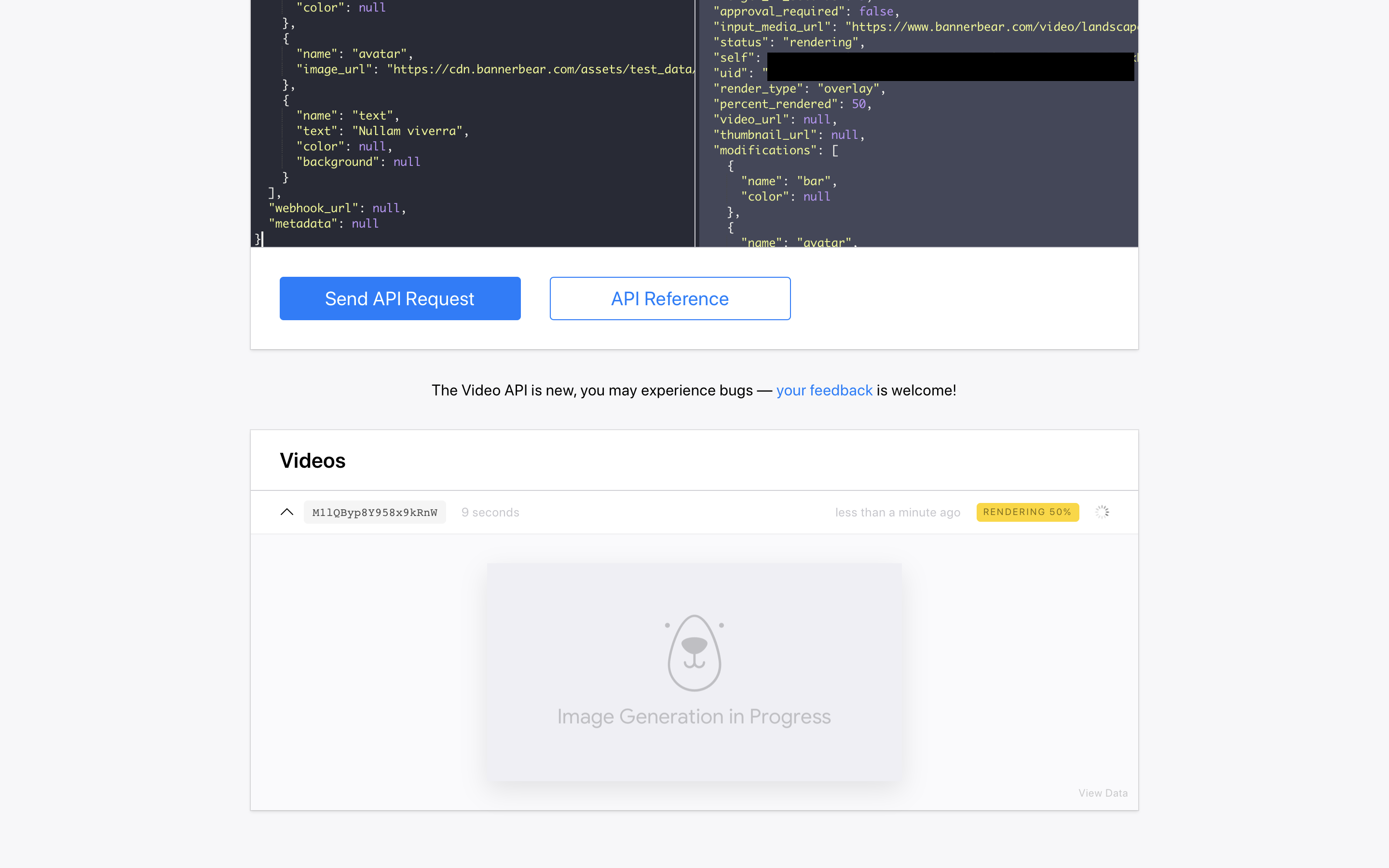Click the RENDERING 50% status badge
The width and height of the screenshot is (1389, 868).
tap(1027, 512)
